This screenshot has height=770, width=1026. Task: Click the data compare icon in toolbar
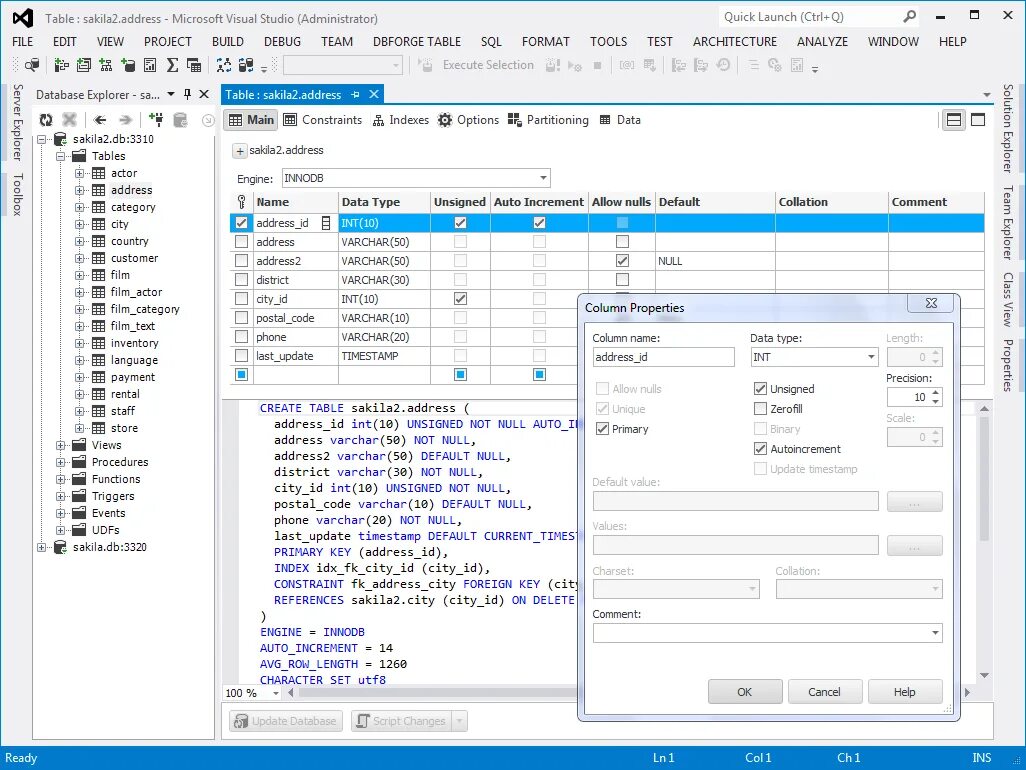point(246,65)
